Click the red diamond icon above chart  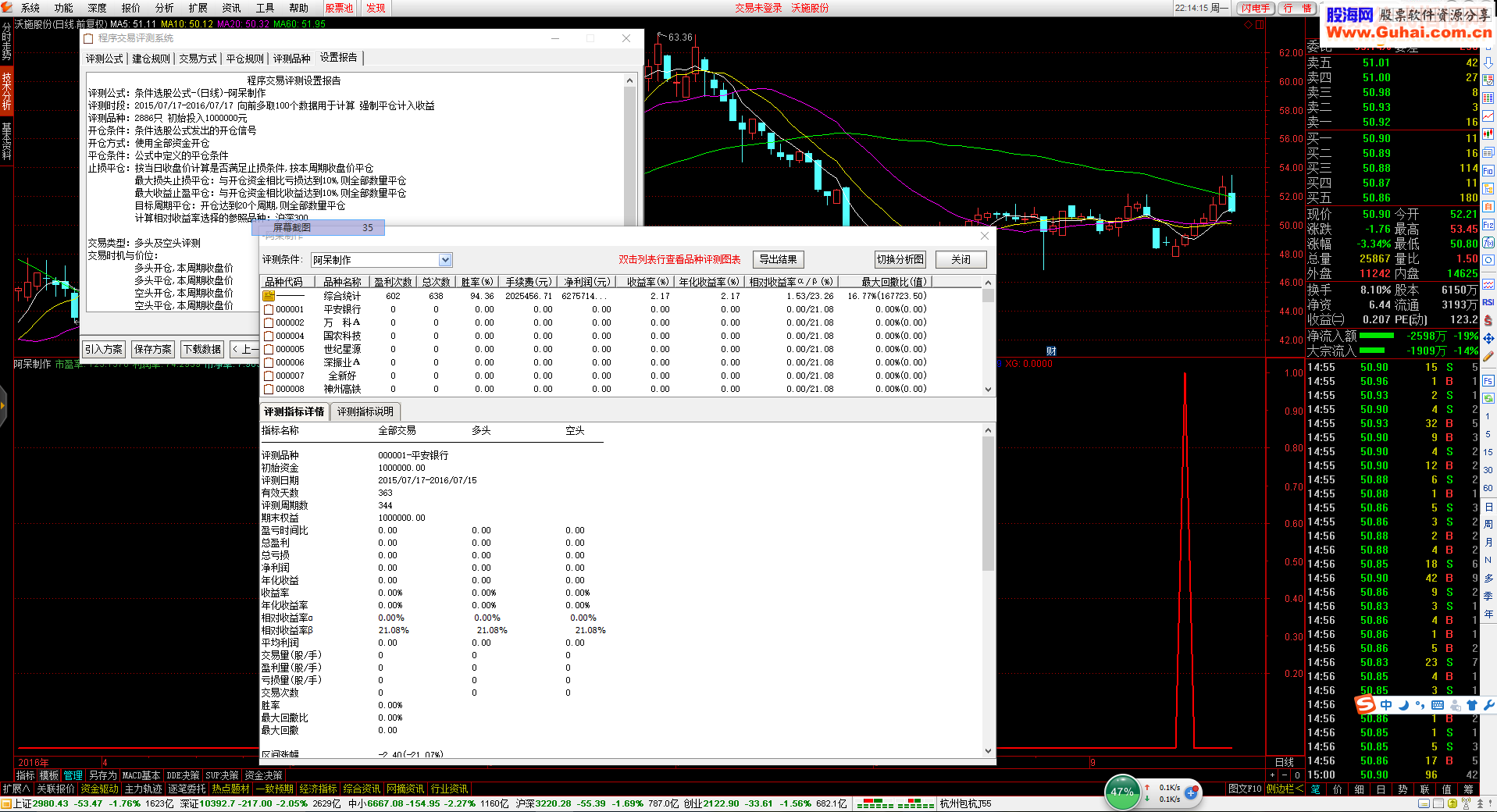tap(1248, 25)
